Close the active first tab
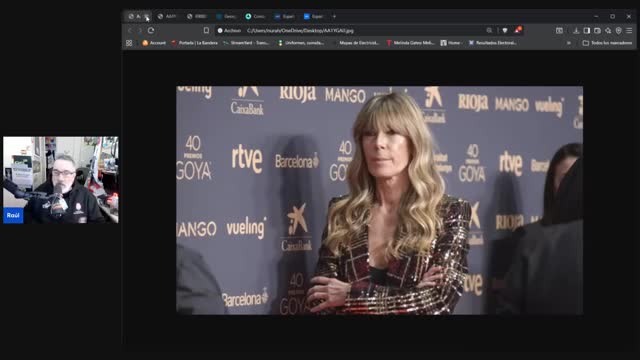The height and width of the screenshot is (360, 640). pos(147,17)
